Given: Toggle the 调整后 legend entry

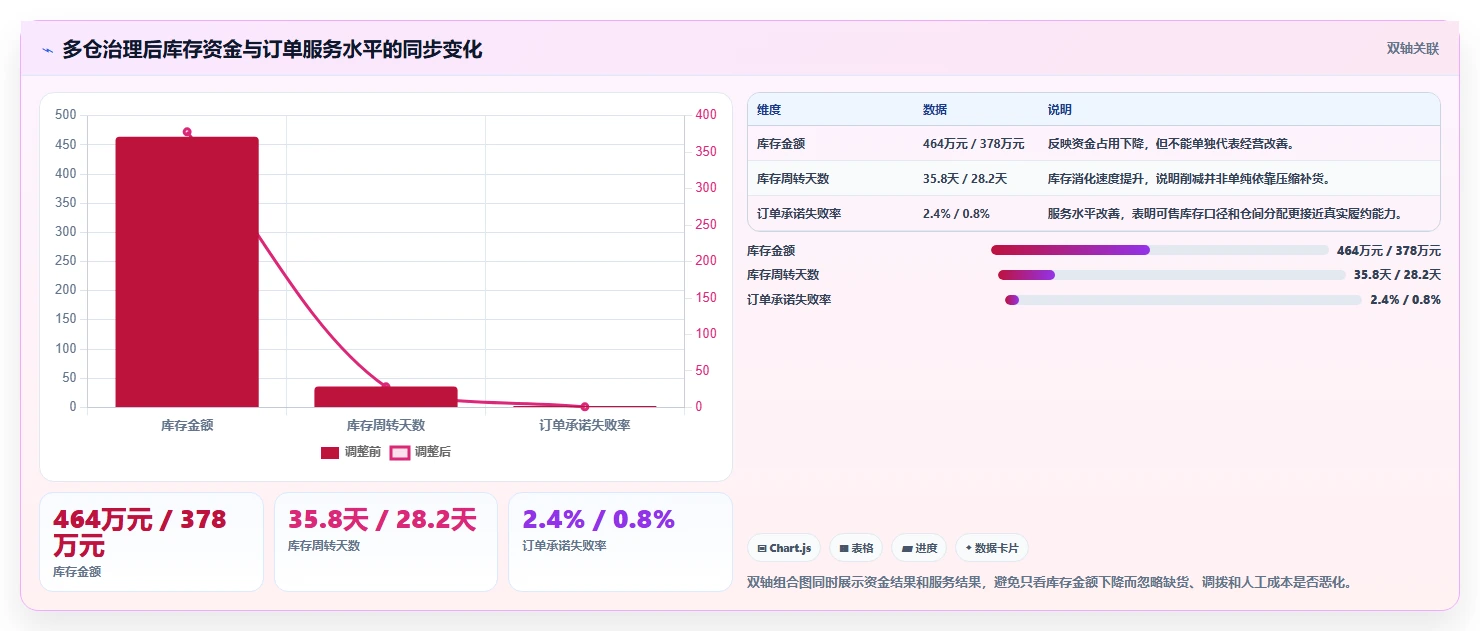Looking at the screenshot, I should [420, 452].
